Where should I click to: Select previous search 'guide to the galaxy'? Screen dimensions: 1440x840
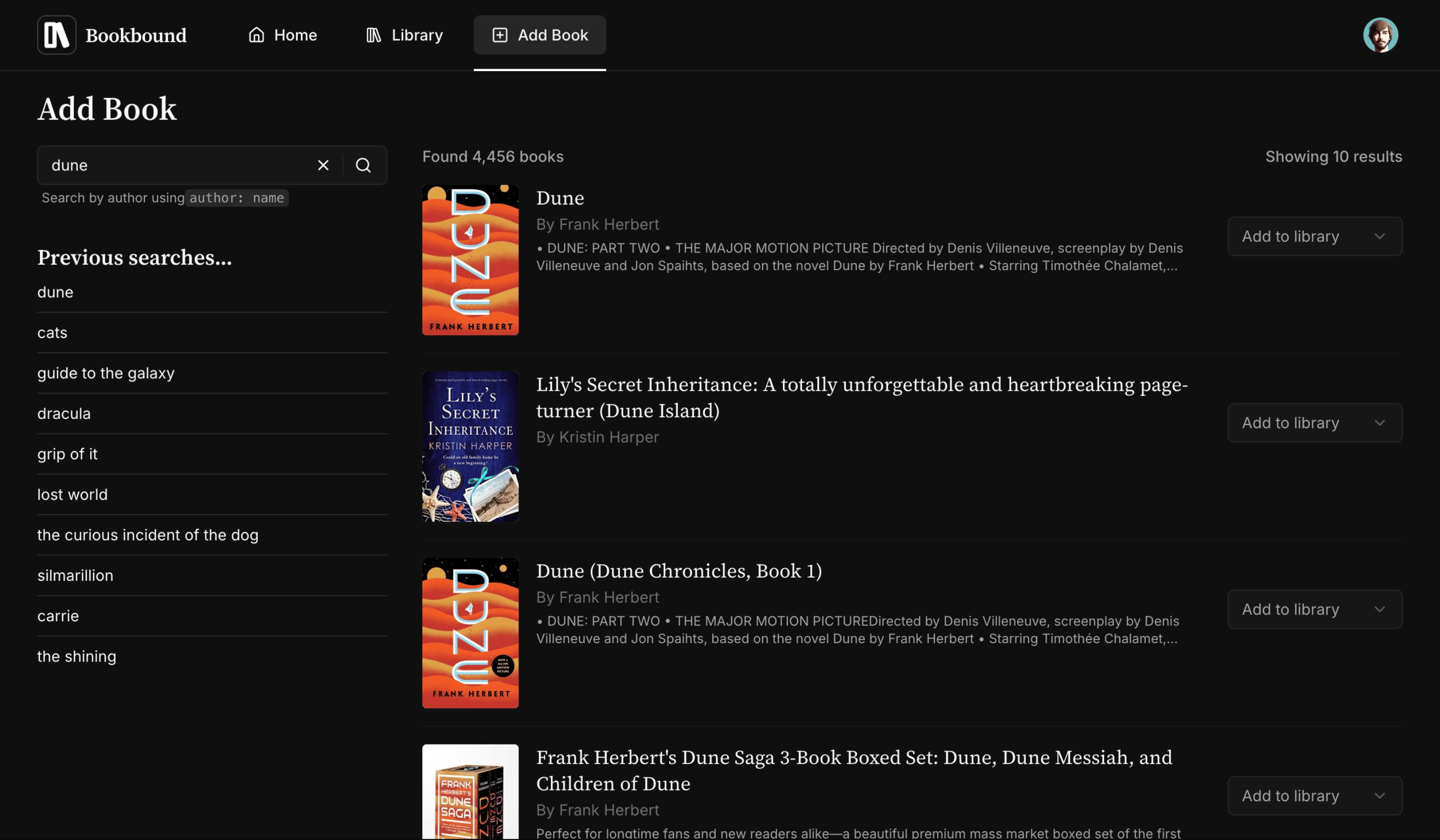212,373
